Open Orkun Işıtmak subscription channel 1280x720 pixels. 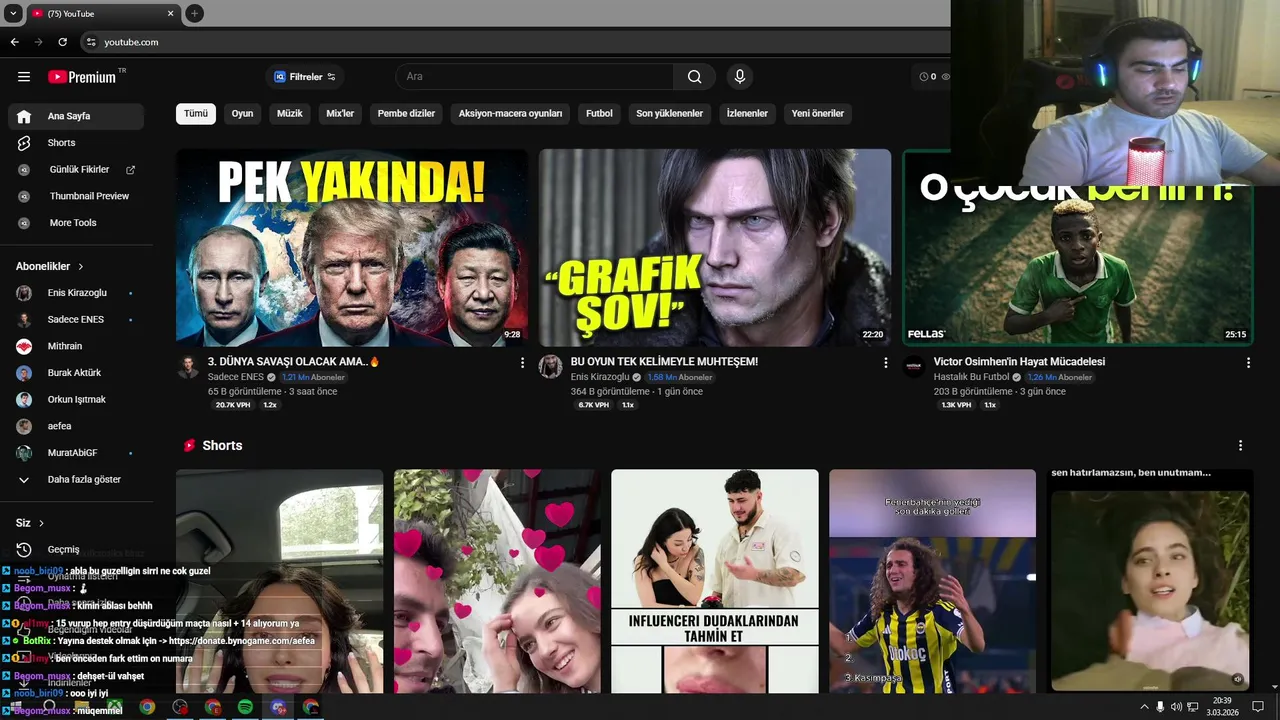(76, 400)
